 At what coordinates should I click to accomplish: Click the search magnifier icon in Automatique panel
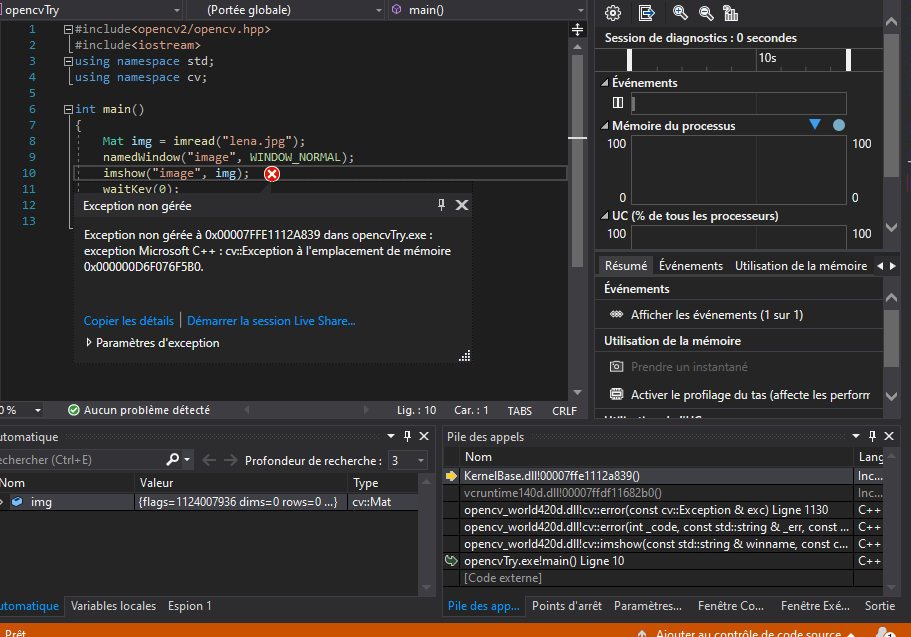pyautogui.click(x=173, y=460)
